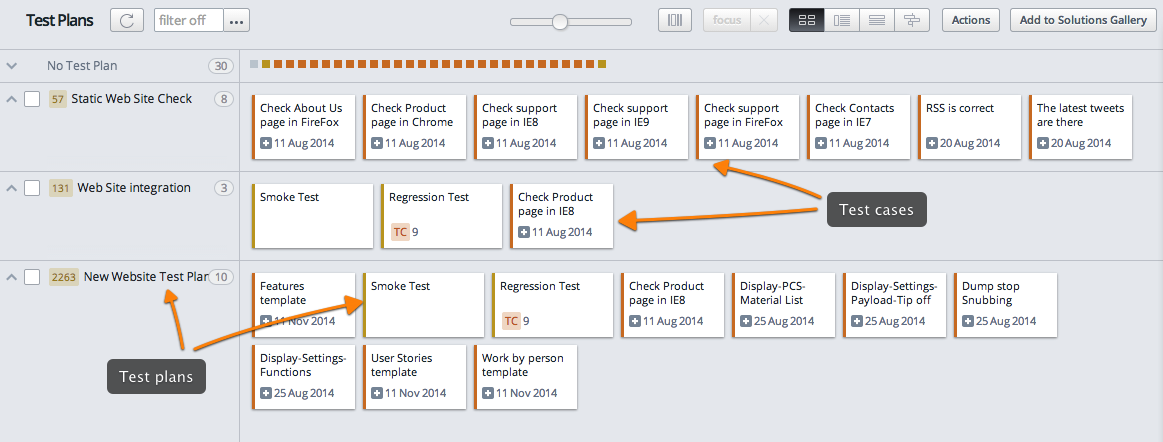This screenshot has width=1163, height=442.
Task: Open Check support page in IE9 card
Action: click(636, 127)
